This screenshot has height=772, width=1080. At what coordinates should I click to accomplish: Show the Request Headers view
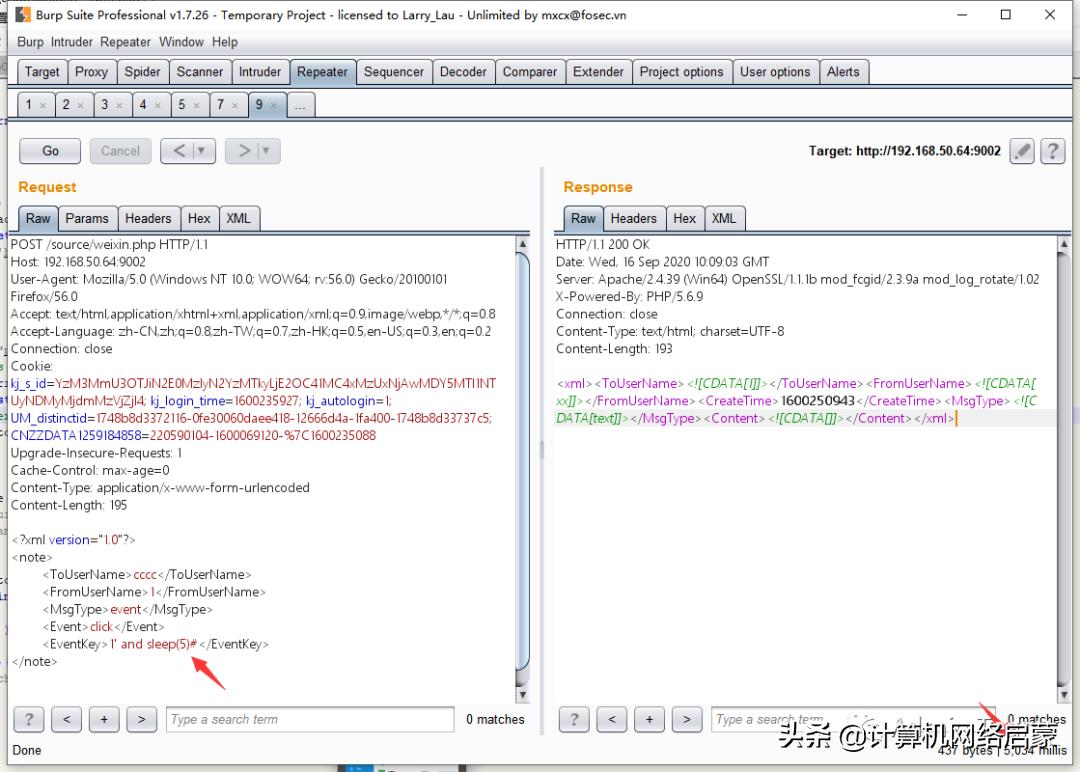pyautogui.click(x=148, y=218)
